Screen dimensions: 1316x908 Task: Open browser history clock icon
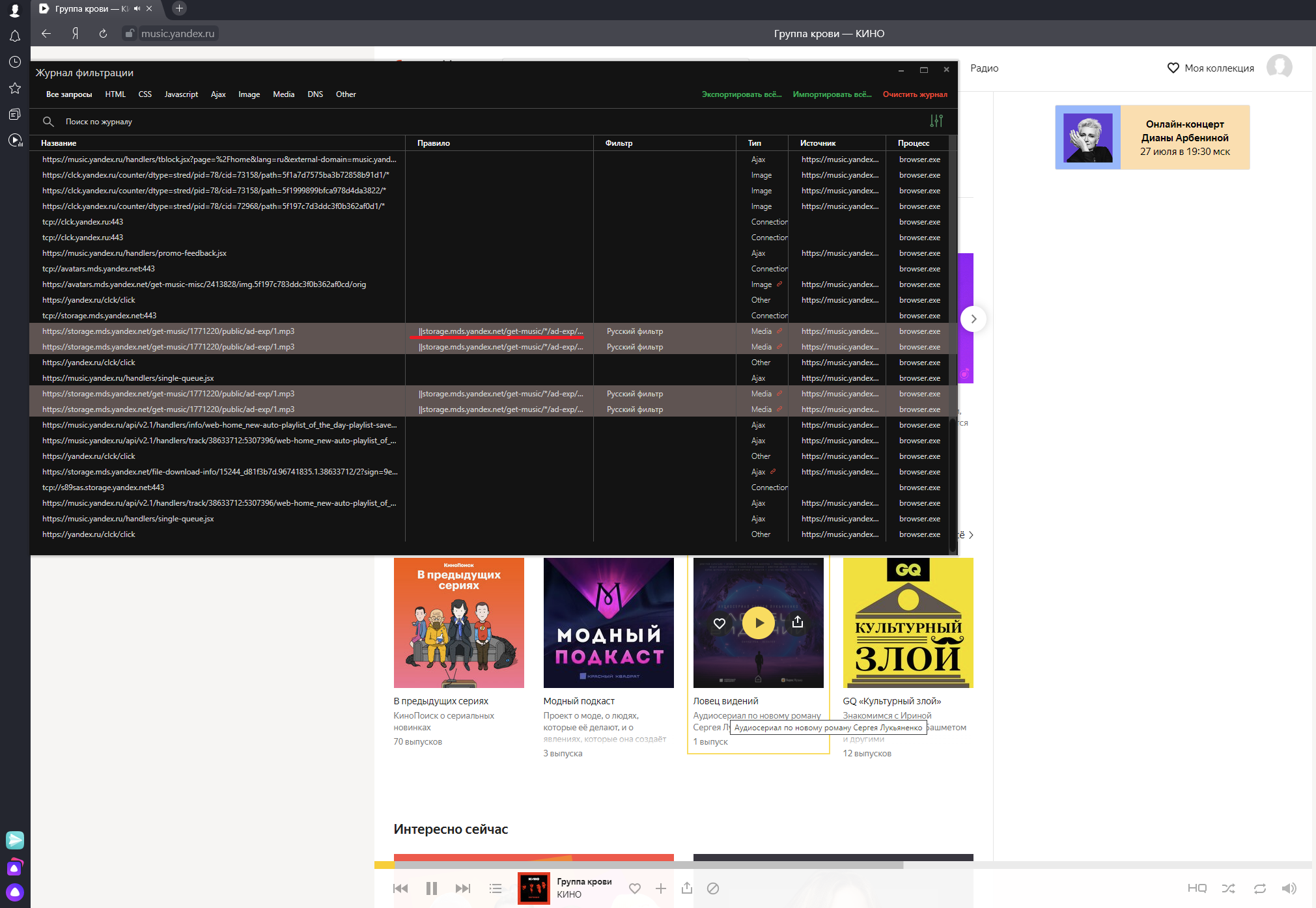coord(14,62)
